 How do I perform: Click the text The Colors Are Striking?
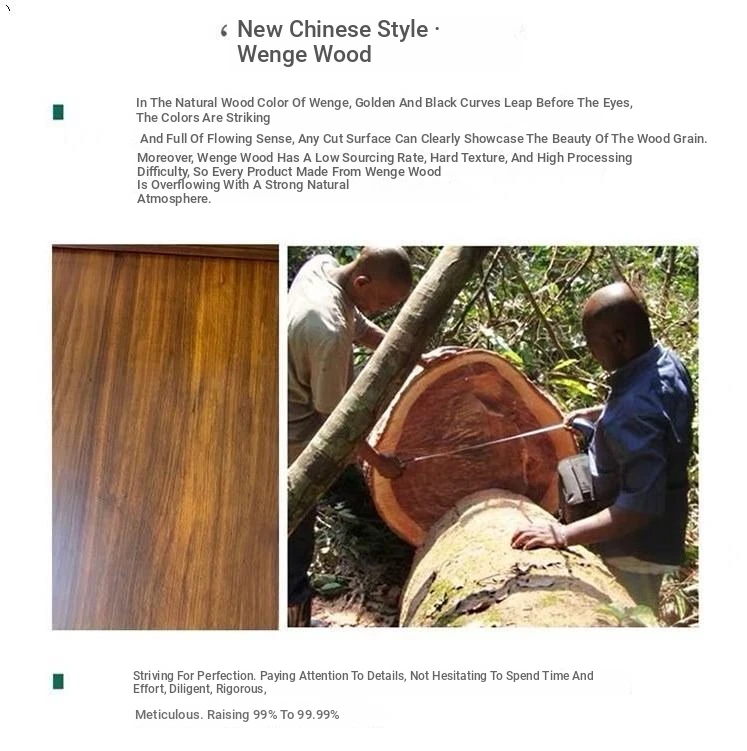(203, 117)
